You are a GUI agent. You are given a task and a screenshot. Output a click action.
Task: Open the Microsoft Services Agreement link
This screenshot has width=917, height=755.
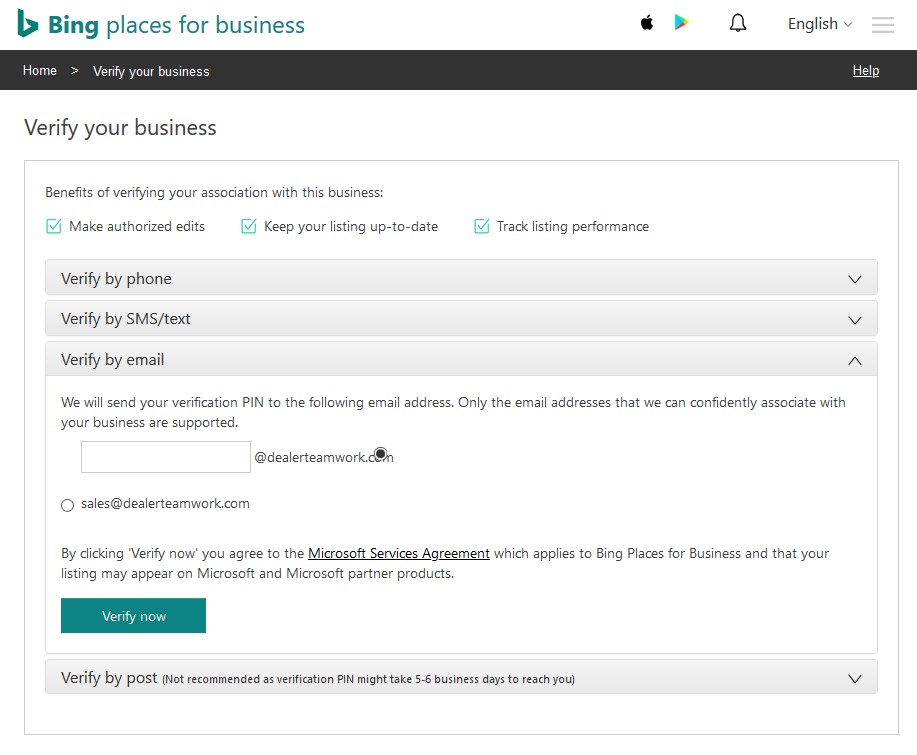[x=398, y=553]
